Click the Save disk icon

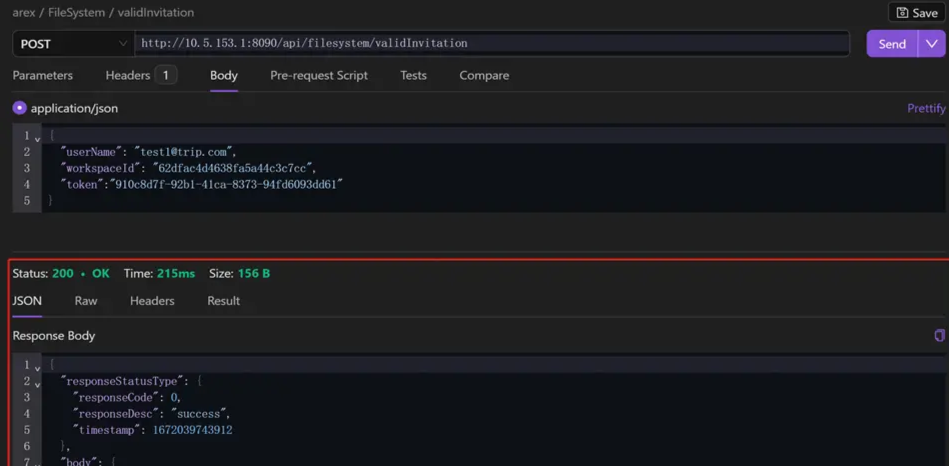[x=902, y=13]
